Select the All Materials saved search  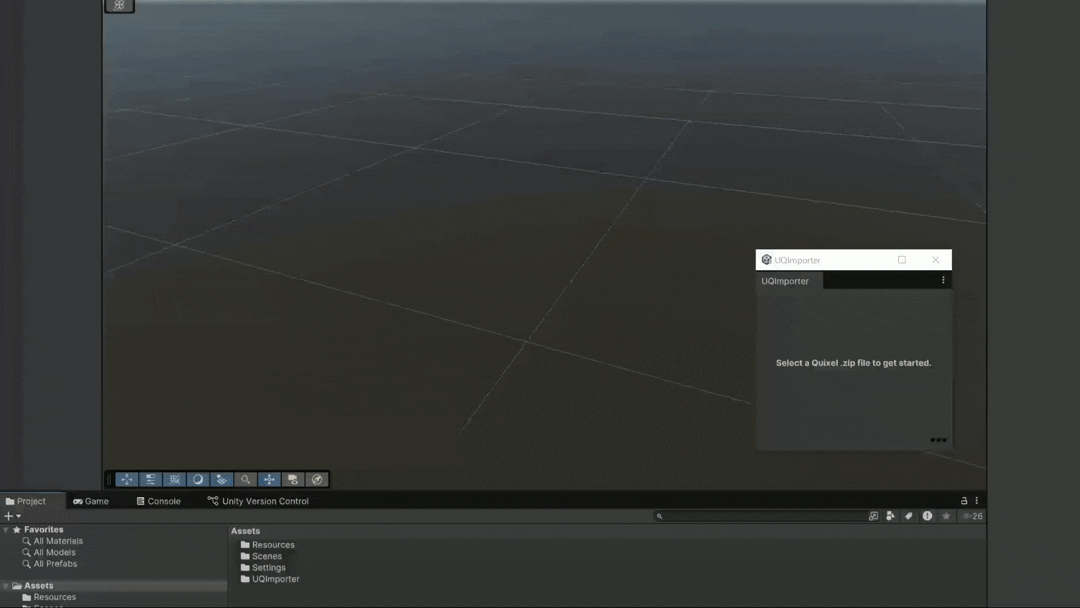pyautogui.click(x=58, y=541)
